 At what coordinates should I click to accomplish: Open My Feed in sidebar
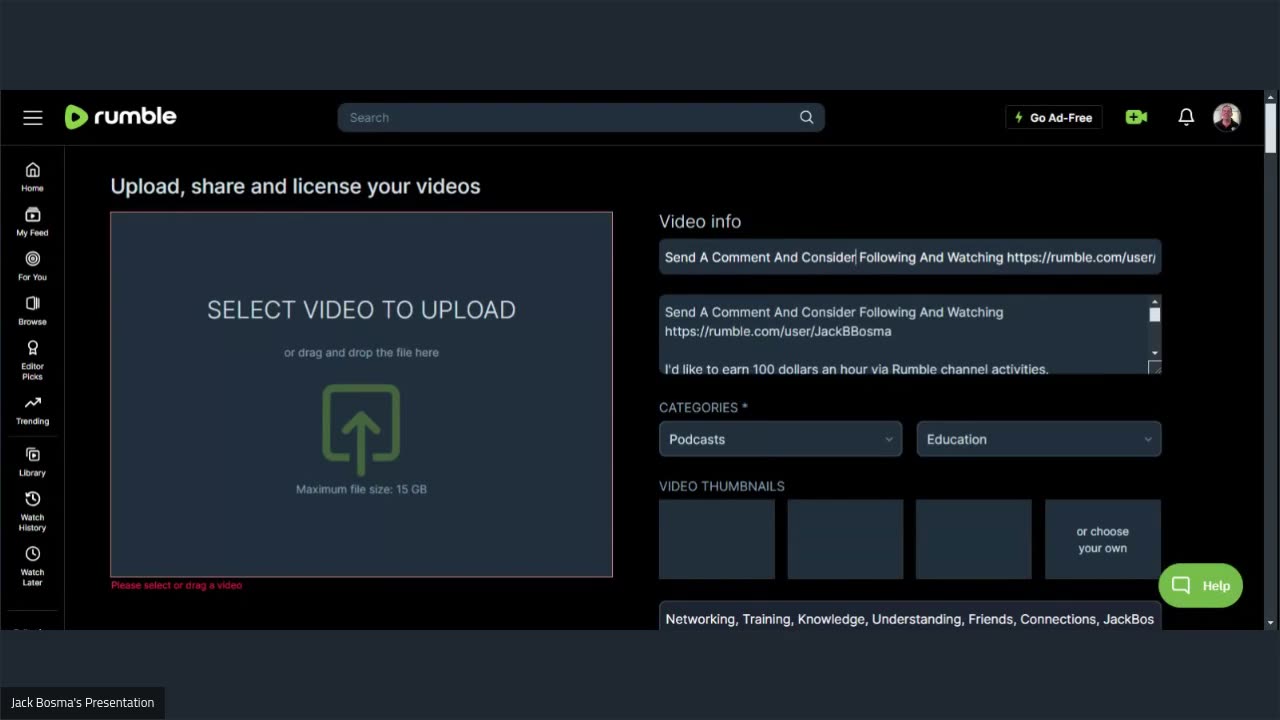[32, 222]
